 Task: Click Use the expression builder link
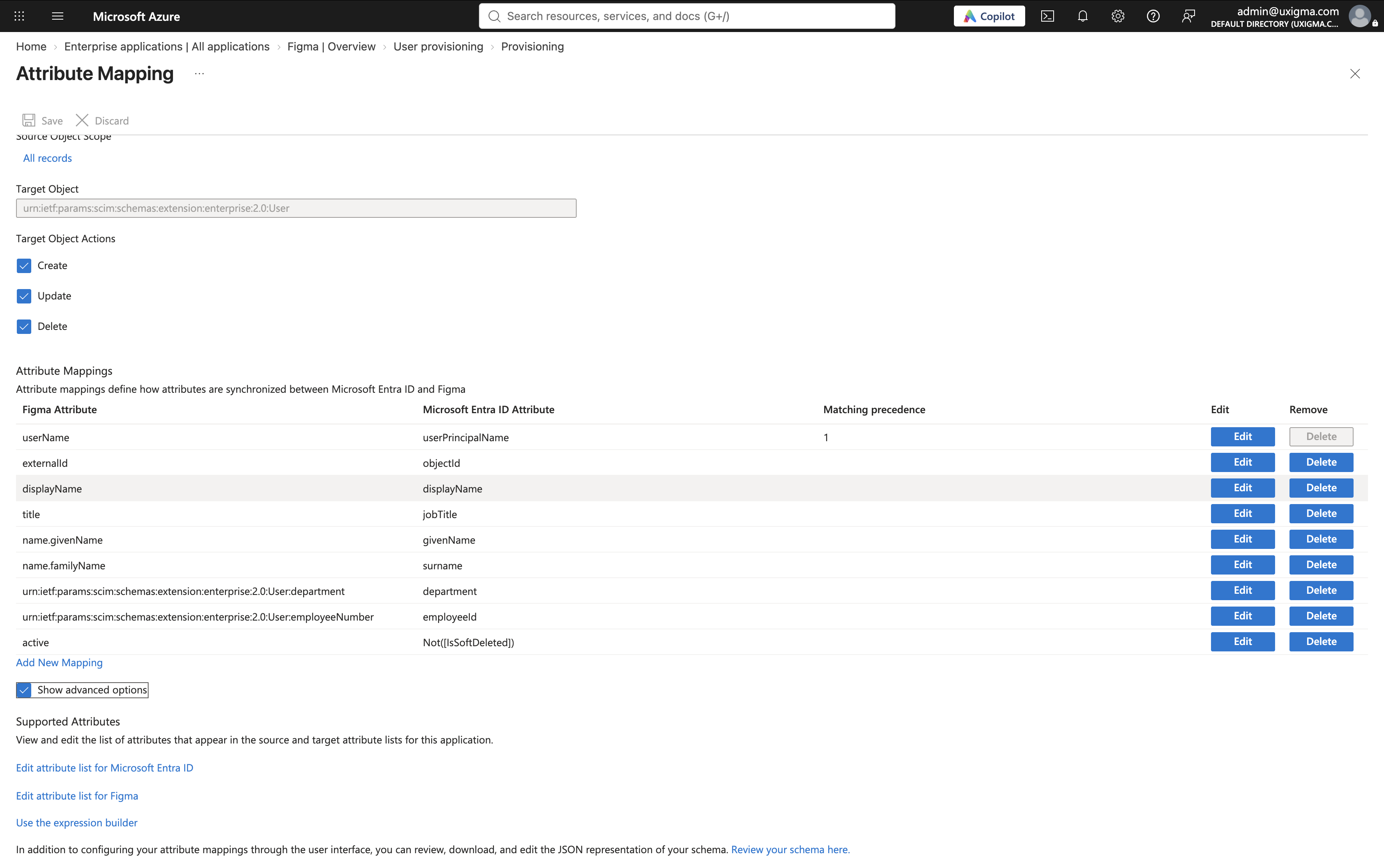coord(77,823)
